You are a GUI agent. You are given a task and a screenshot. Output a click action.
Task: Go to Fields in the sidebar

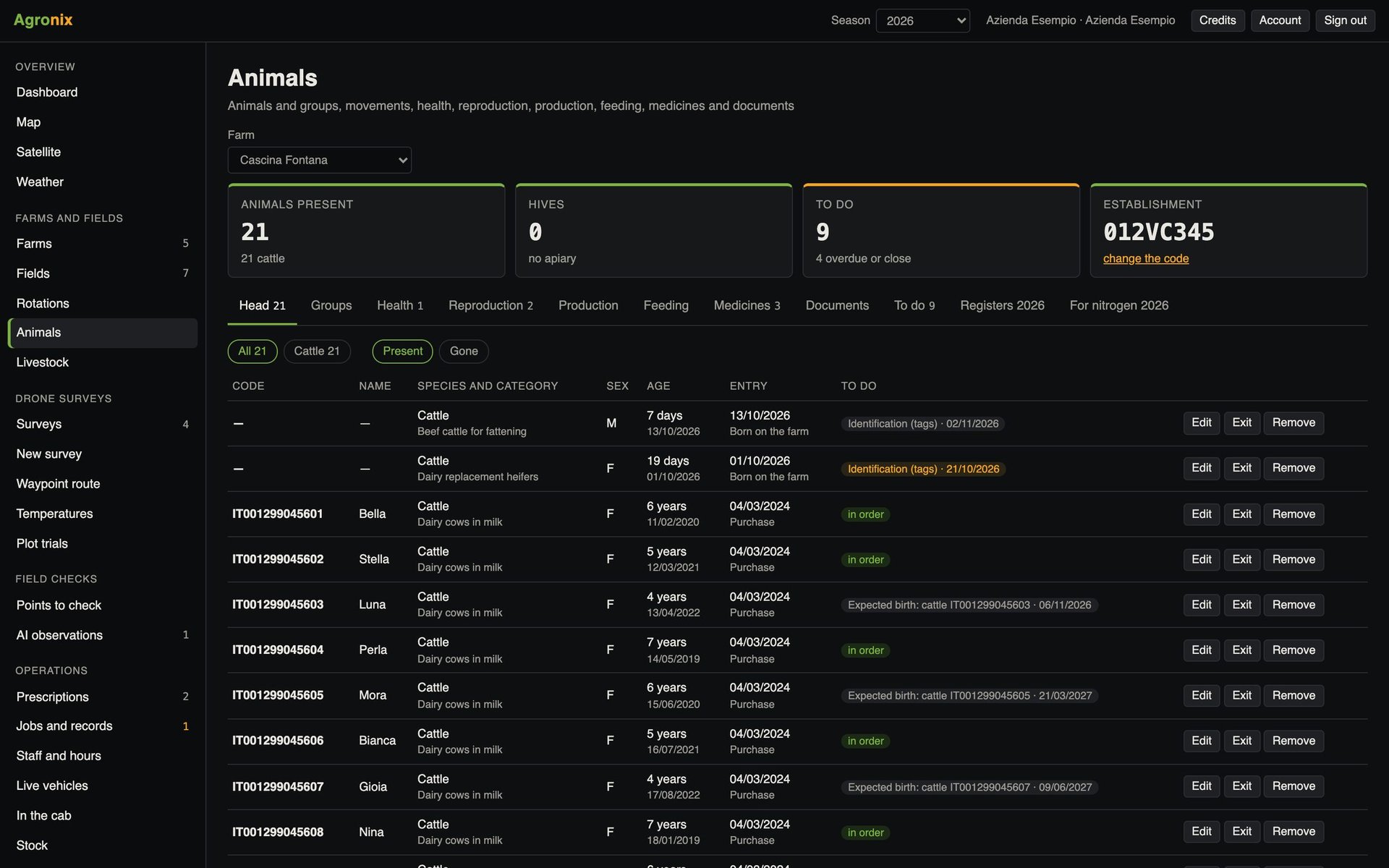103,273
